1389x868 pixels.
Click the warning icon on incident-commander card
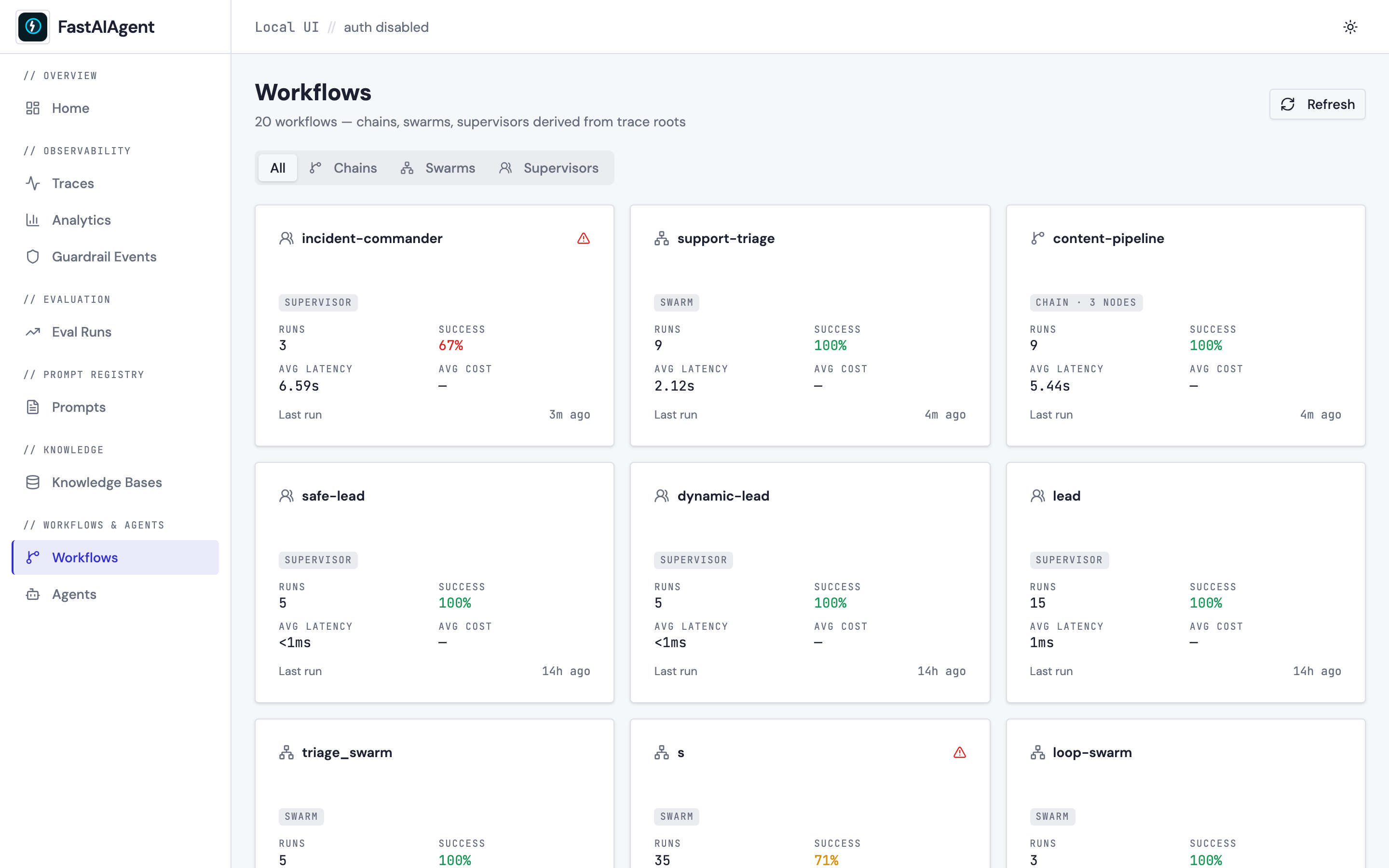click(584, 238)
